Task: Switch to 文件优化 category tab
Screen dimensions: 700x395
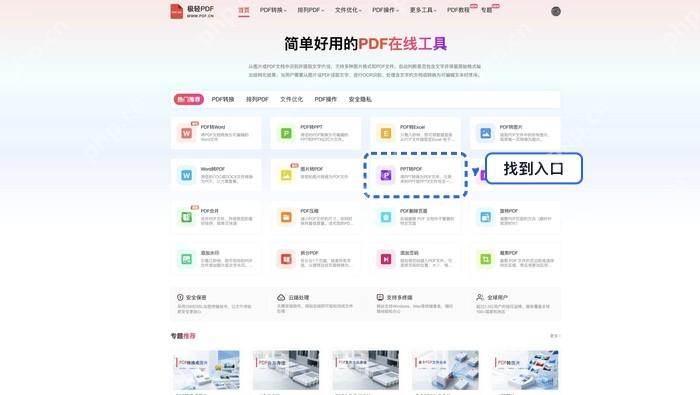Action: point(292,99)
